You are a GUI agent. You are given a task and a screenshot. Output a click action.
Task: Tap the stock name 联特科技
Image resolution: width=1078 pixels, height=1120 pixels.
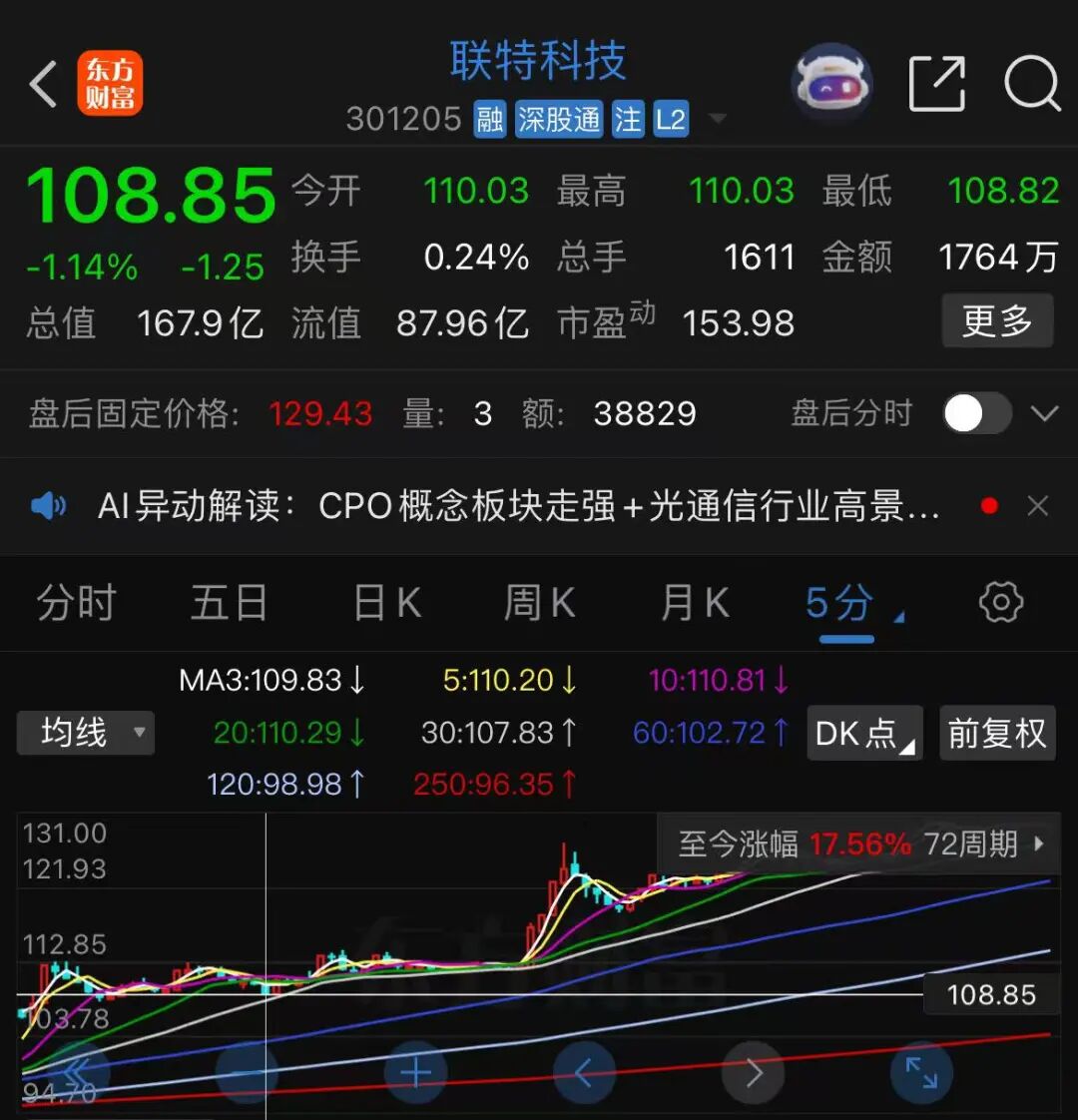point(538,61)
